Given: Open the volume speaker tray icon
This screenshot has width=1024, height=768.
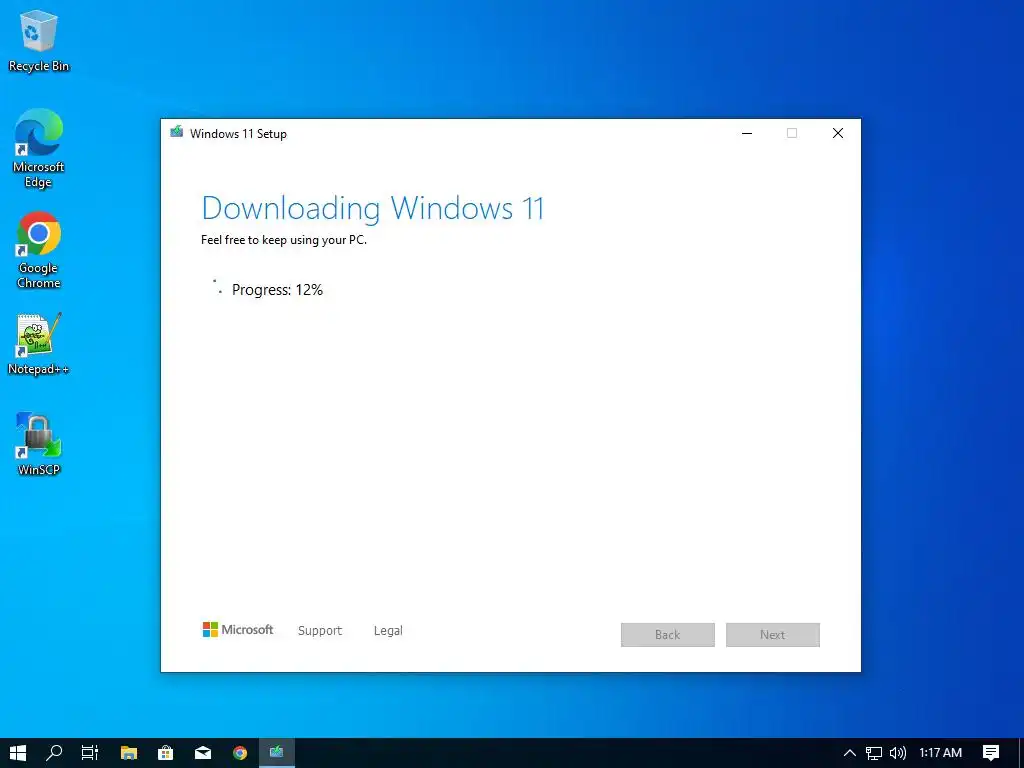Looking at the screenshot, I should (x=898, y=753).
